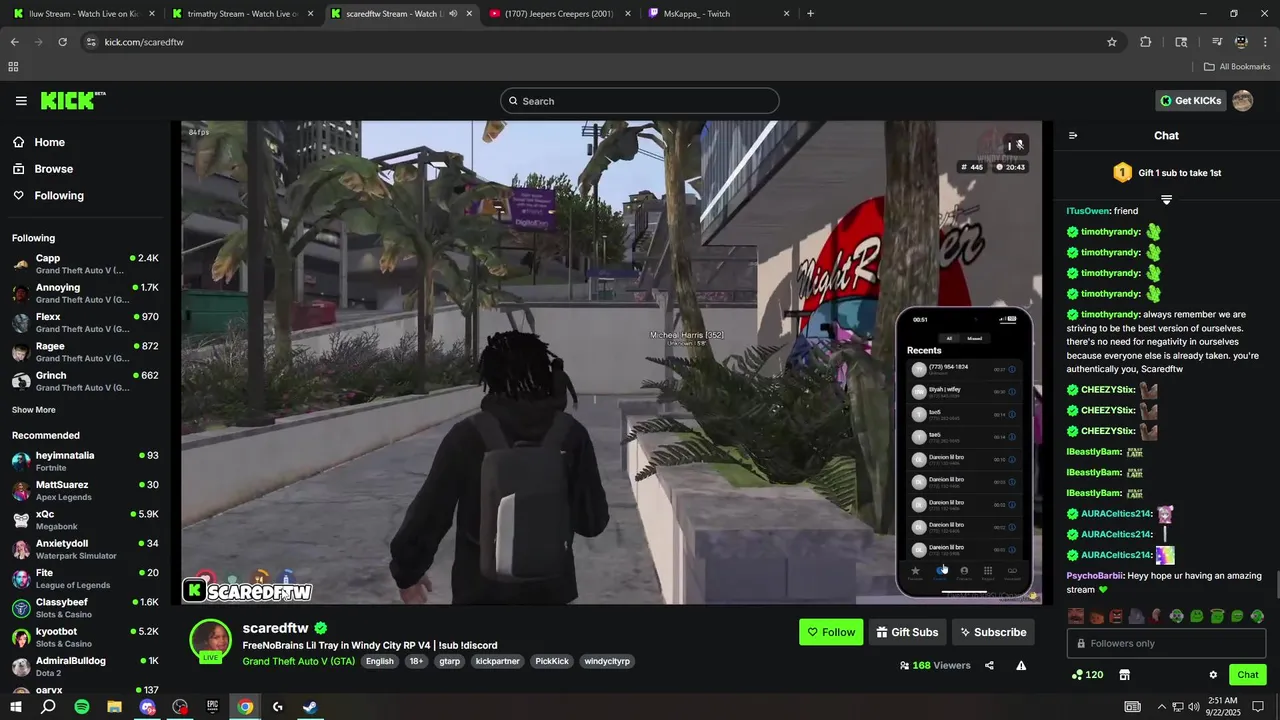This screenshot has width=1280, height=720.
Task: Open heyimnatalia recommended channel
Action: point(85,462)
